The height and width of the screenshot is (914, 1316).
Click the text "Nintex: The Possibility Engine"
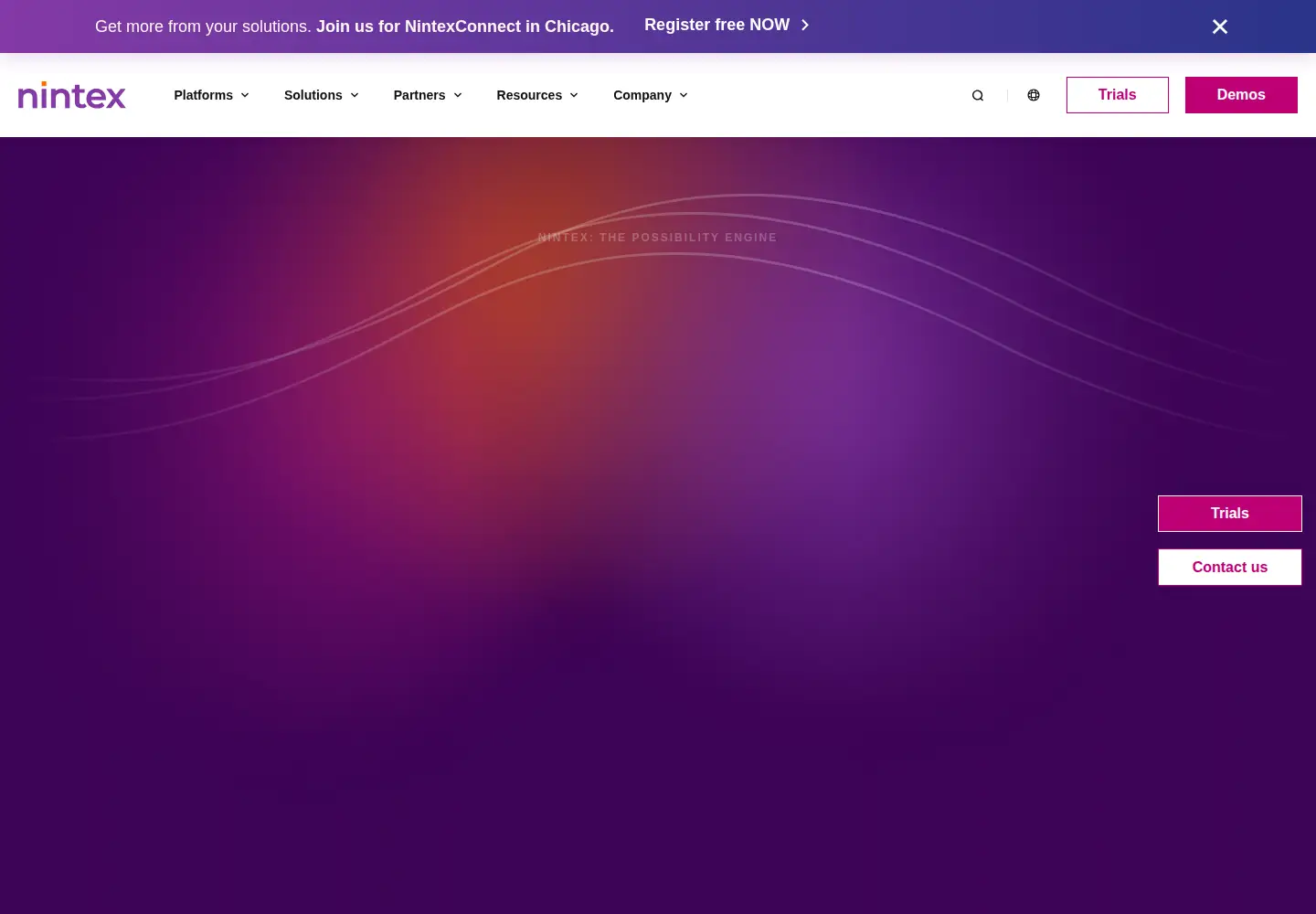[658, 238]
